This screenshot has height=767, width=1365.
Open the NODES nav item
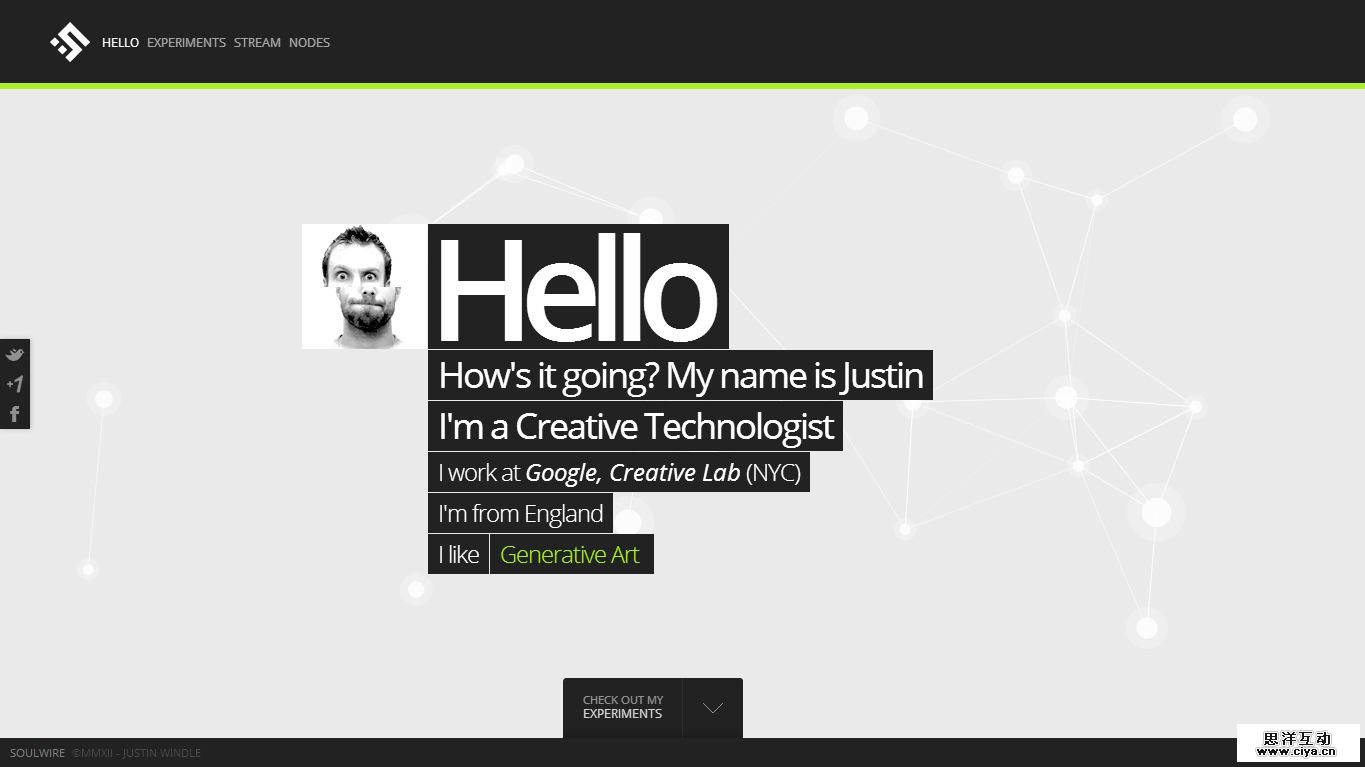(309, 43)
